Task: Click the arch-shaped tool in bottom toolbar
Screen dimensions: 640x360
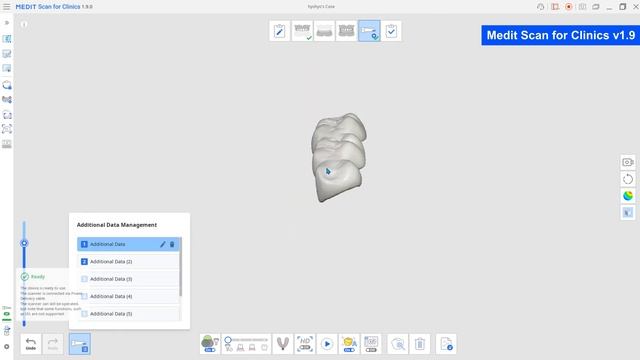Action: pyautogui.click(x=282, y=344)
